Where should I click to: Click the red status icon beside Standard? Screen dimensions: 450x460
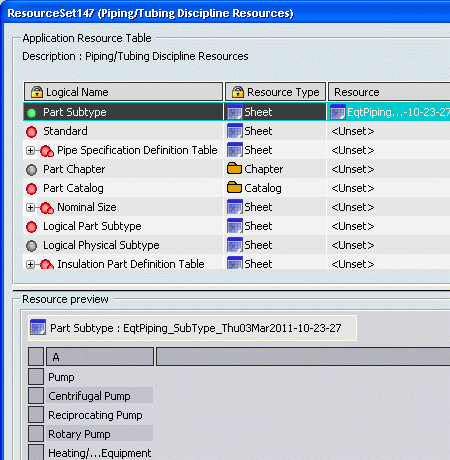pyautogui.click(x=32, y=132)
